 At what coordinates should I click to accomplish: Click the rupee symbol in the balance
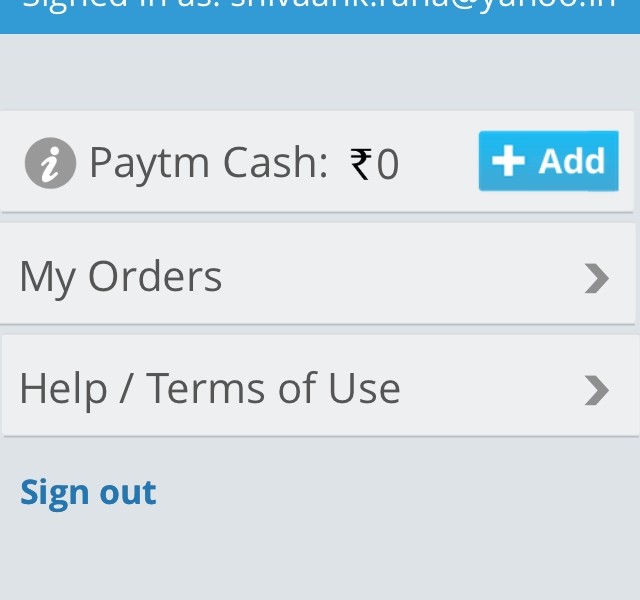point(362,164)
